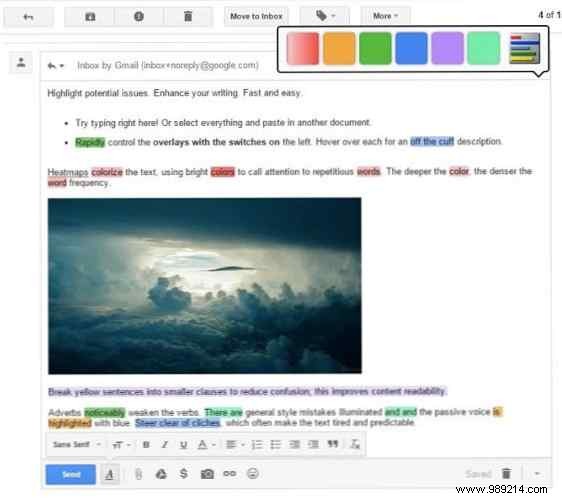Select the dark green highlight swatch
The height and width of the screenshot is (498, 562).
375,48
